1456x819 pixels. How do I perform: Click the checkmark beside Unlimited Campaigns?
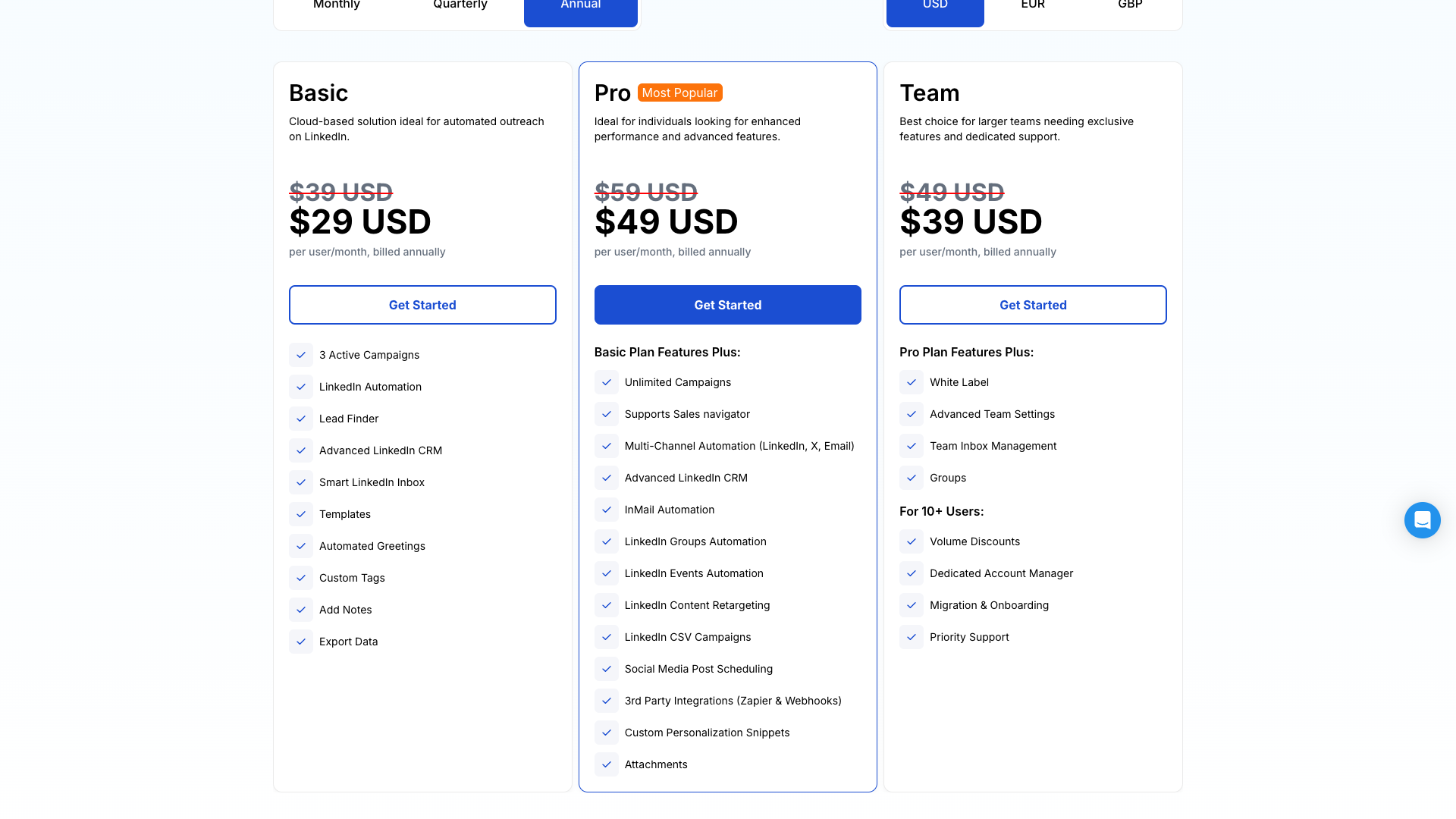(x=607, y=382)
